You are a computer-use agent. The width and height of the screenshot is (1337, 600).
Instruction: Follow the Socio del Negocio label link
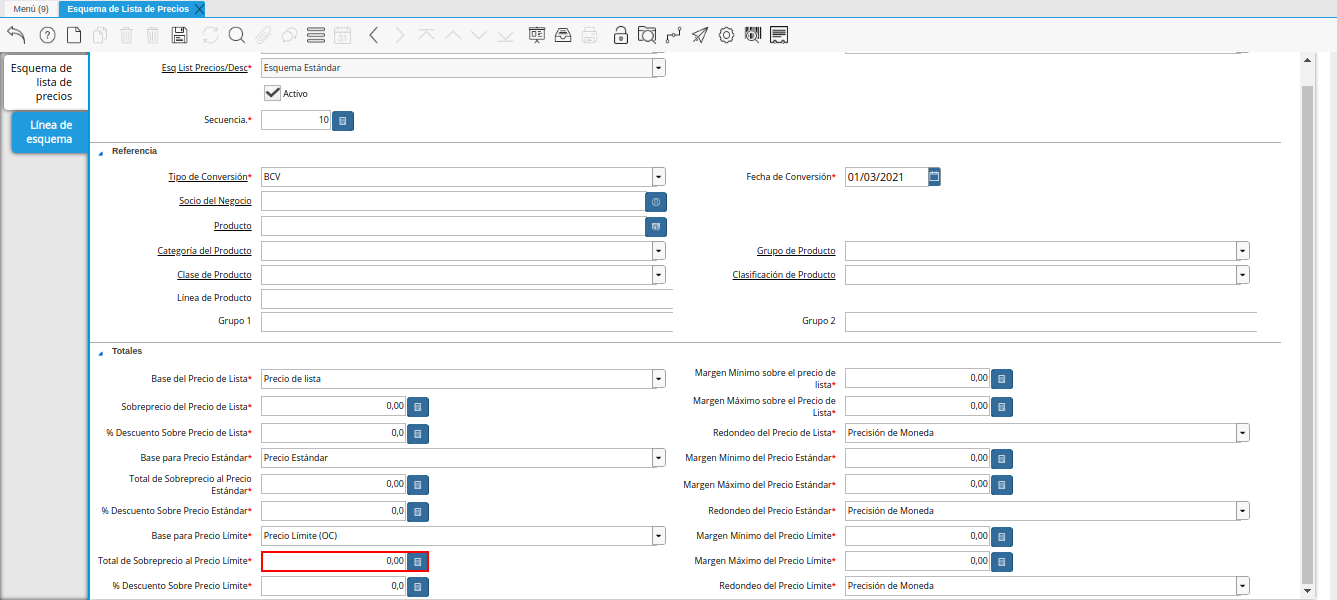tap(215, 201)
